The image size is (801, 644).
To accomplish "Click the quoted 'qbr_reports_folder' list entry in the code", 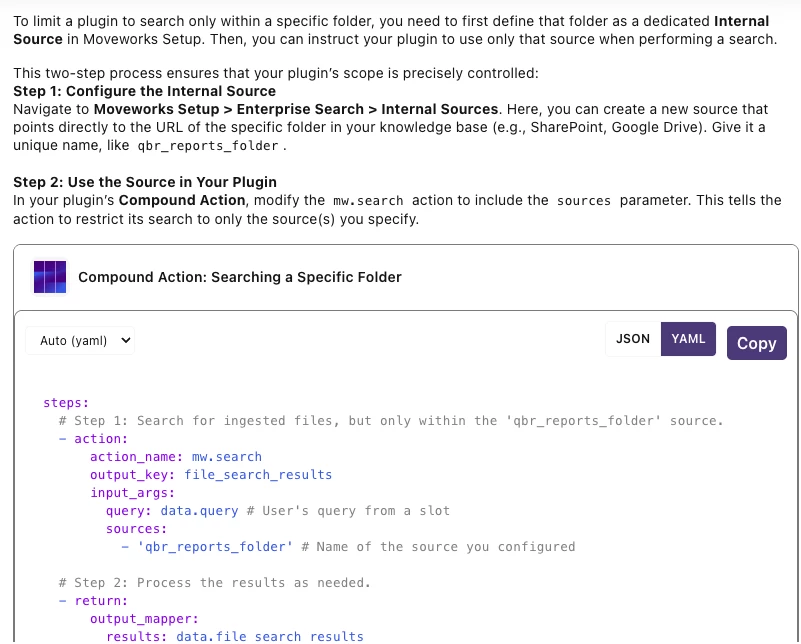I will click(x=215, y=546).
